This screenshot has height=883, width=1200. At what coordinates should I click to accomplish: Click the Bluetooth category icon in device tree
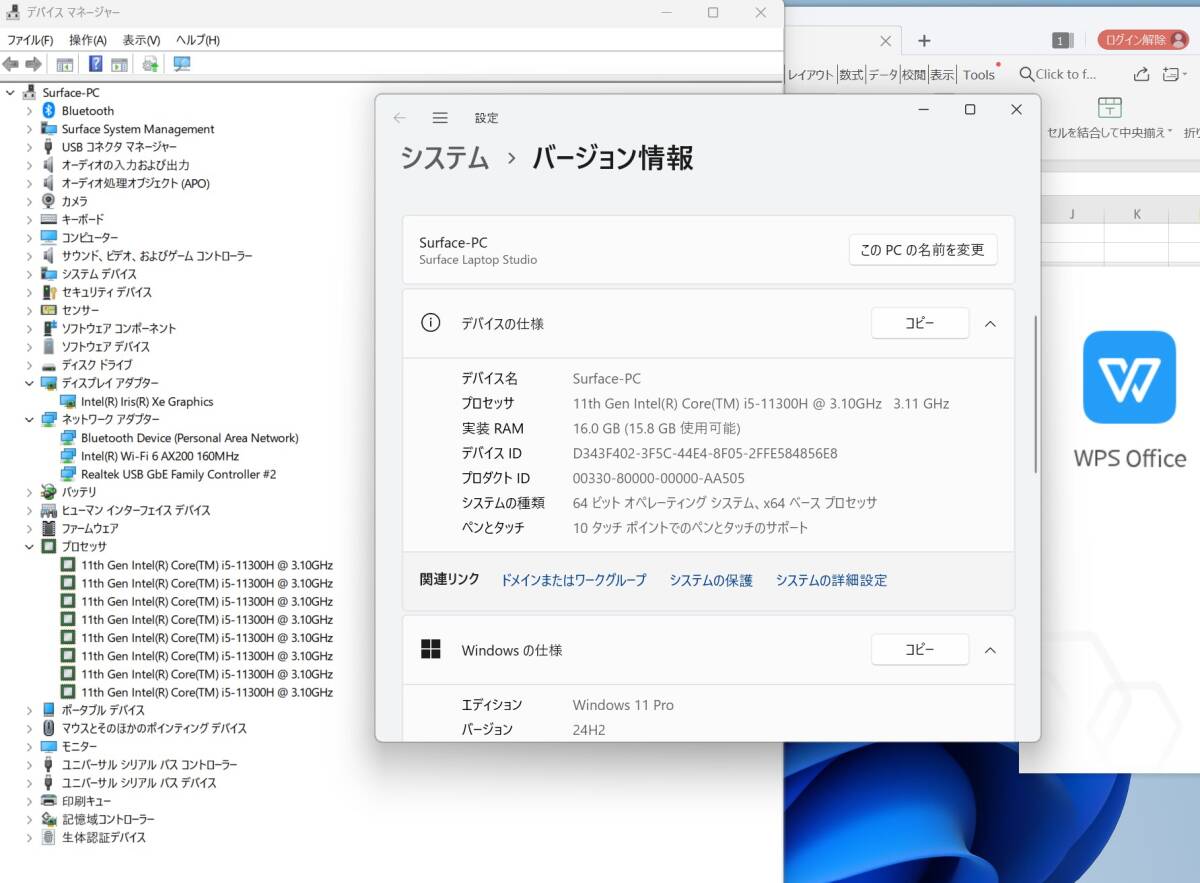pyautogui.click(x=49, y=111)
